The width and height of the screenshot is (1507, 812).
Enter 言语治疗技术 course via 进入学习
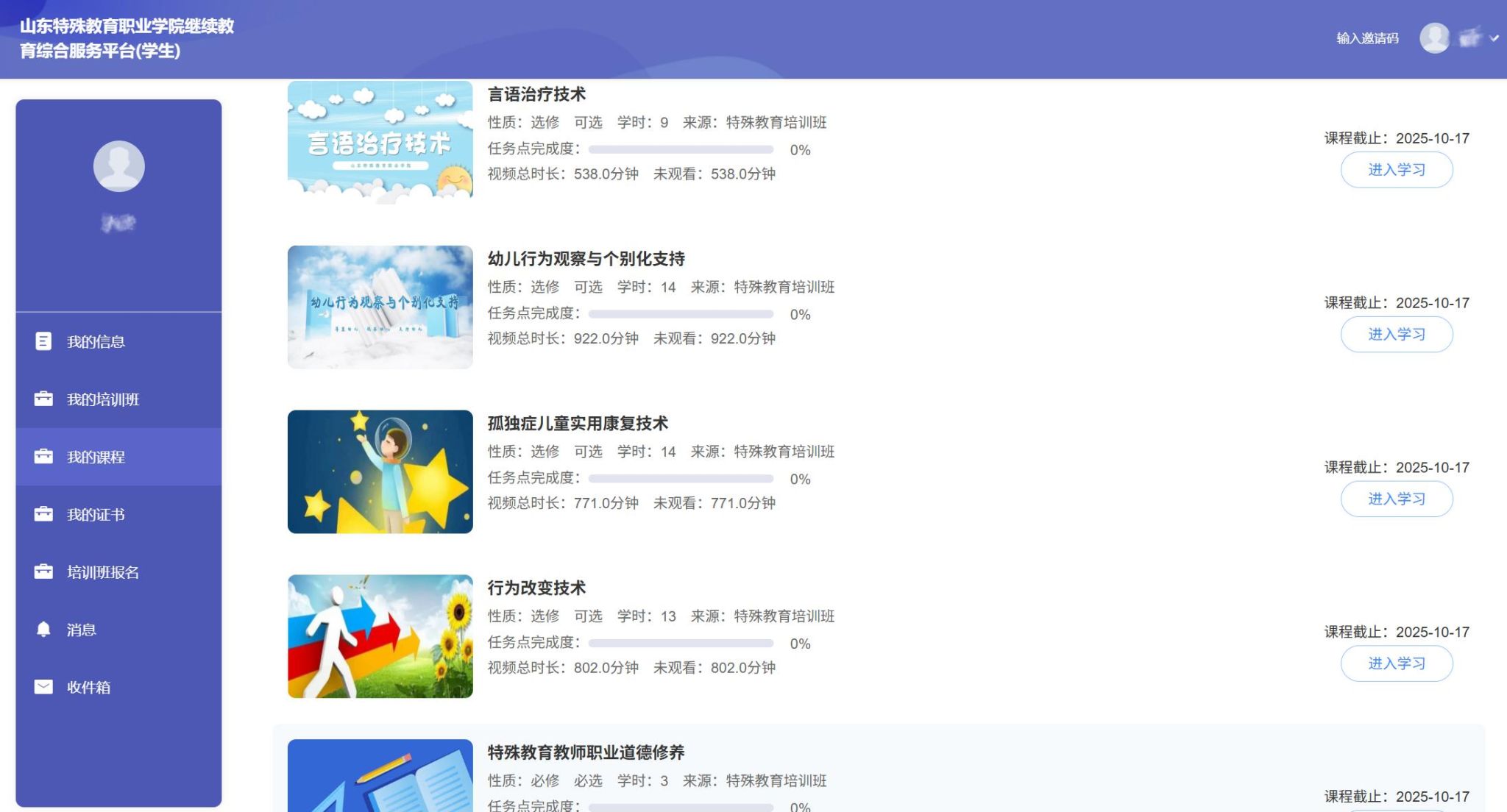[x=1396, y=170]
